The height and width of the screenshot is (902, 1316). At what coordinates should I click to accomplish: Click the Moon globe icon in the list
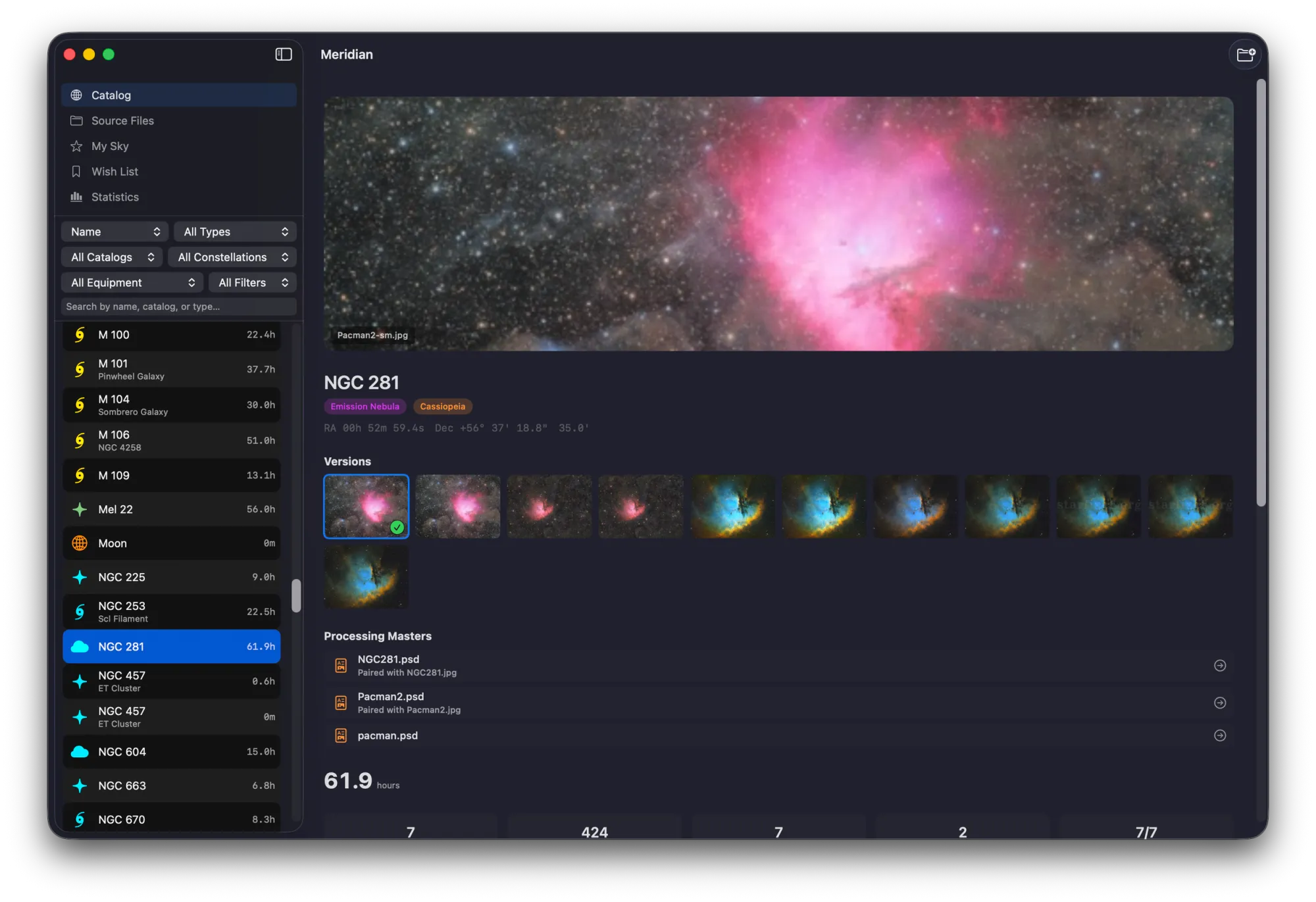(x=80, y=543)
